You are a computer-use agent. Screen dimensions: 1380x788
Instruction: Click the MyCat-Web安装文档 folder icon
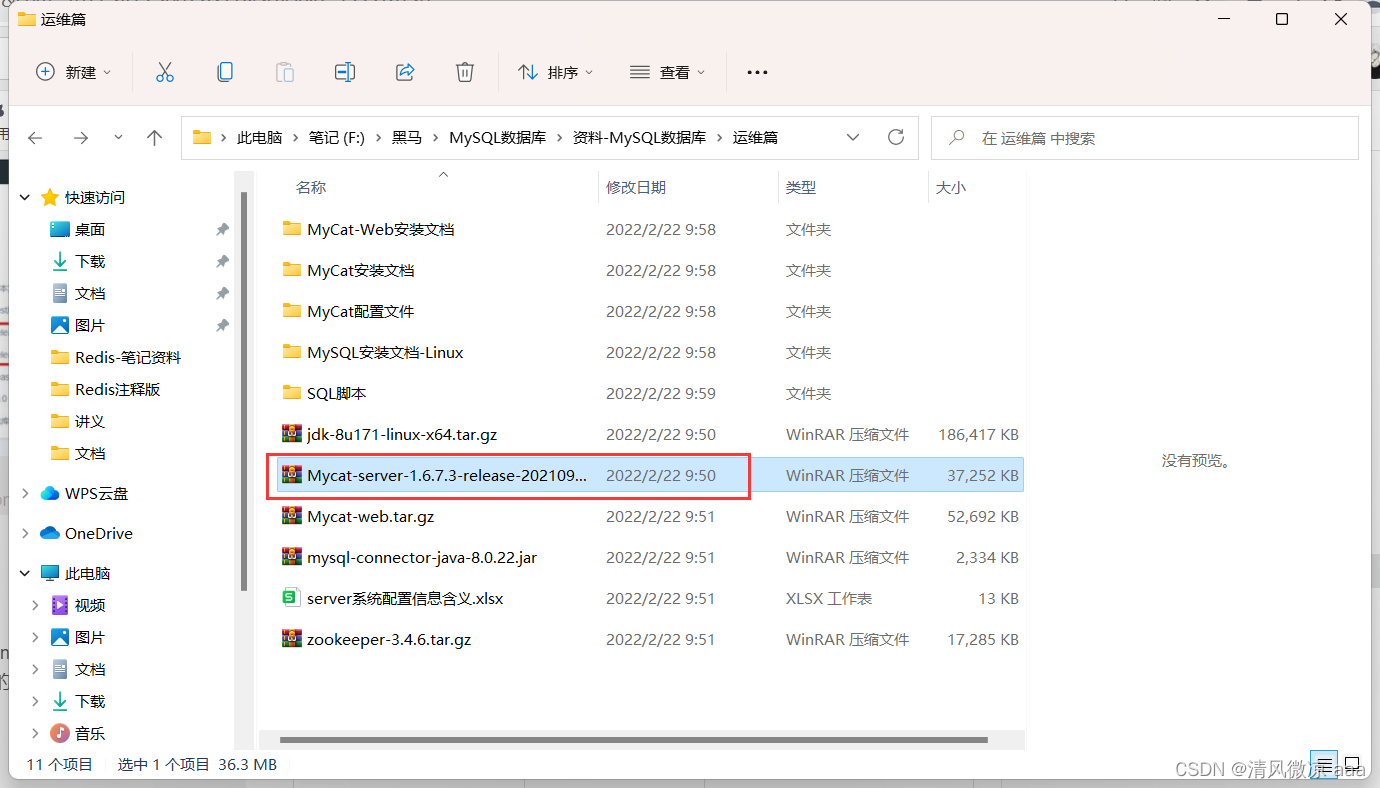click(292, 229)
